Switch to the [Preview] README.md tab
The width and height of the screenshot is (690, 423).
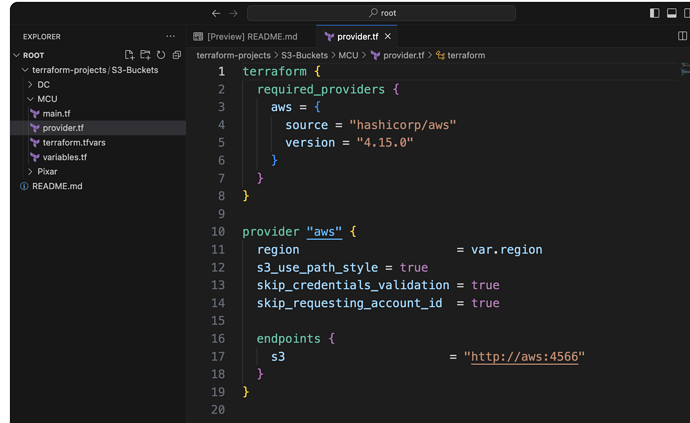point(251,37)
